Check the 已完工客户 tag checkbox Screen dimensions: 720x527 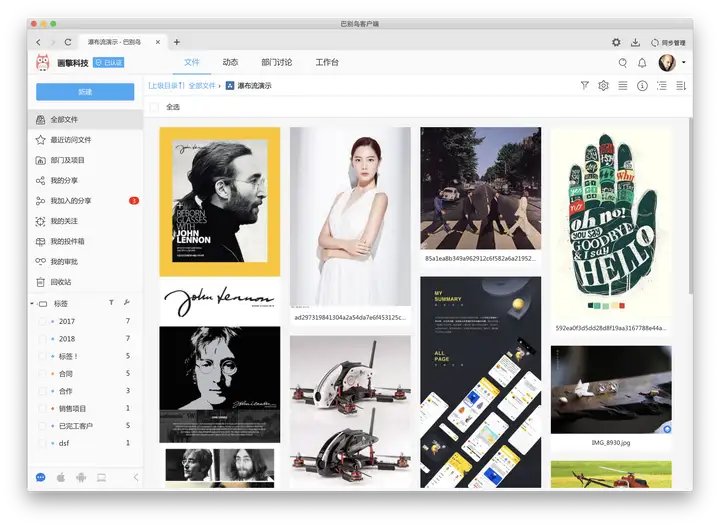[x=42, y=426]
